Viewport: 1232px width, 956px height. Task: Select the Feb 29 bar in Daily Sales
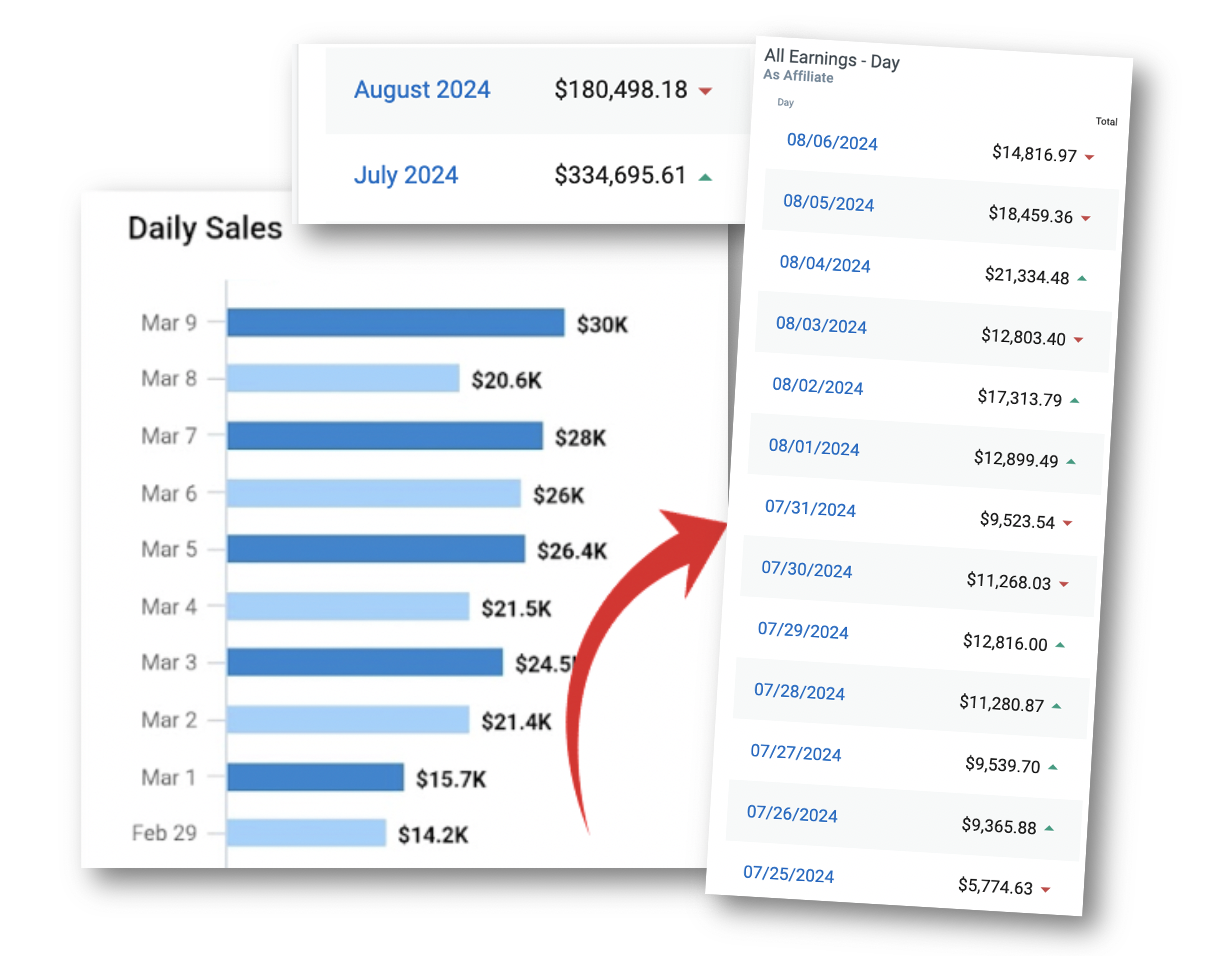pos(306,833)
